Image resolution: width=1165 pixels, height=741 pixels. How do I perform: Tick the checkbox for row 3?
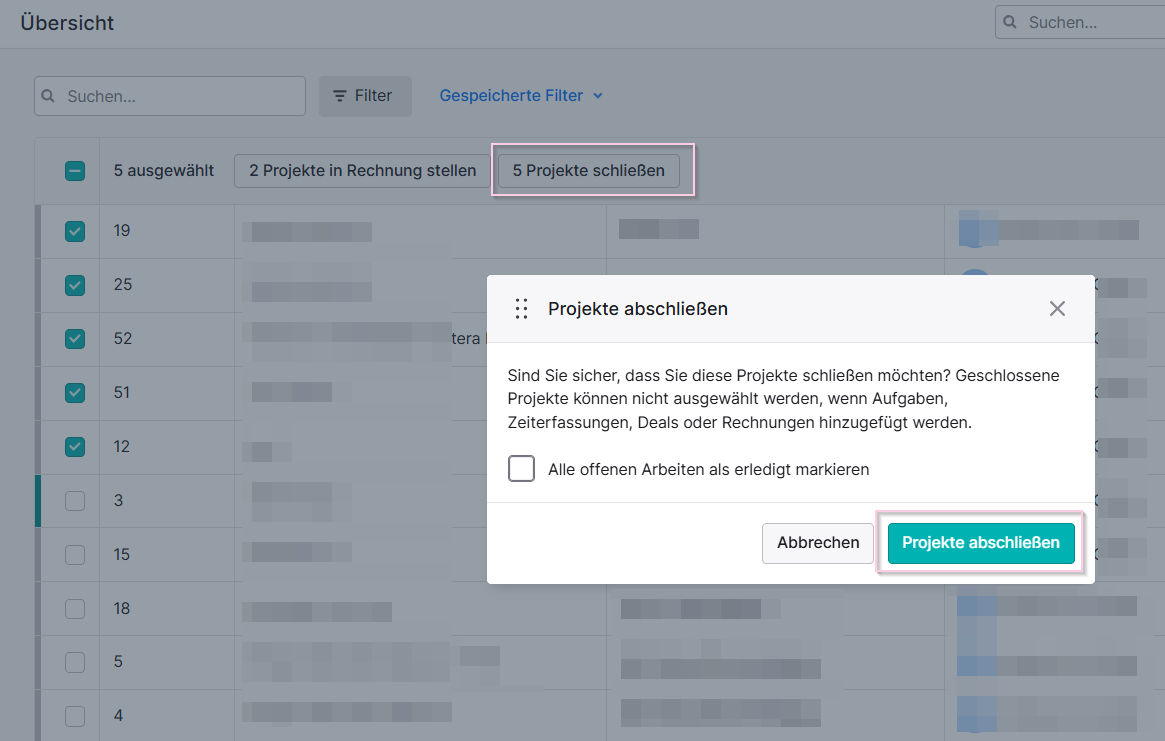point(75,501)
